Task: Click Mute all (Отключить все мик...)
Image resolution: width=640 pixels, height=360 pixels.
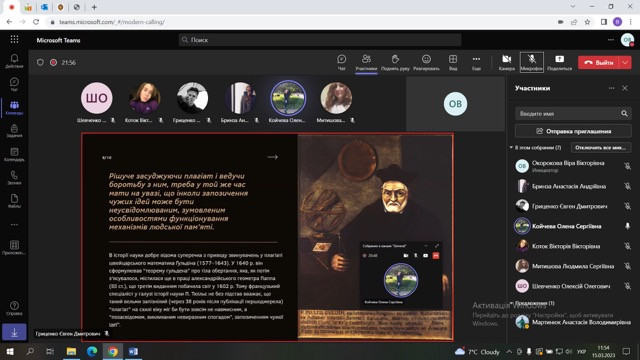Action: (x=601, y=147)
